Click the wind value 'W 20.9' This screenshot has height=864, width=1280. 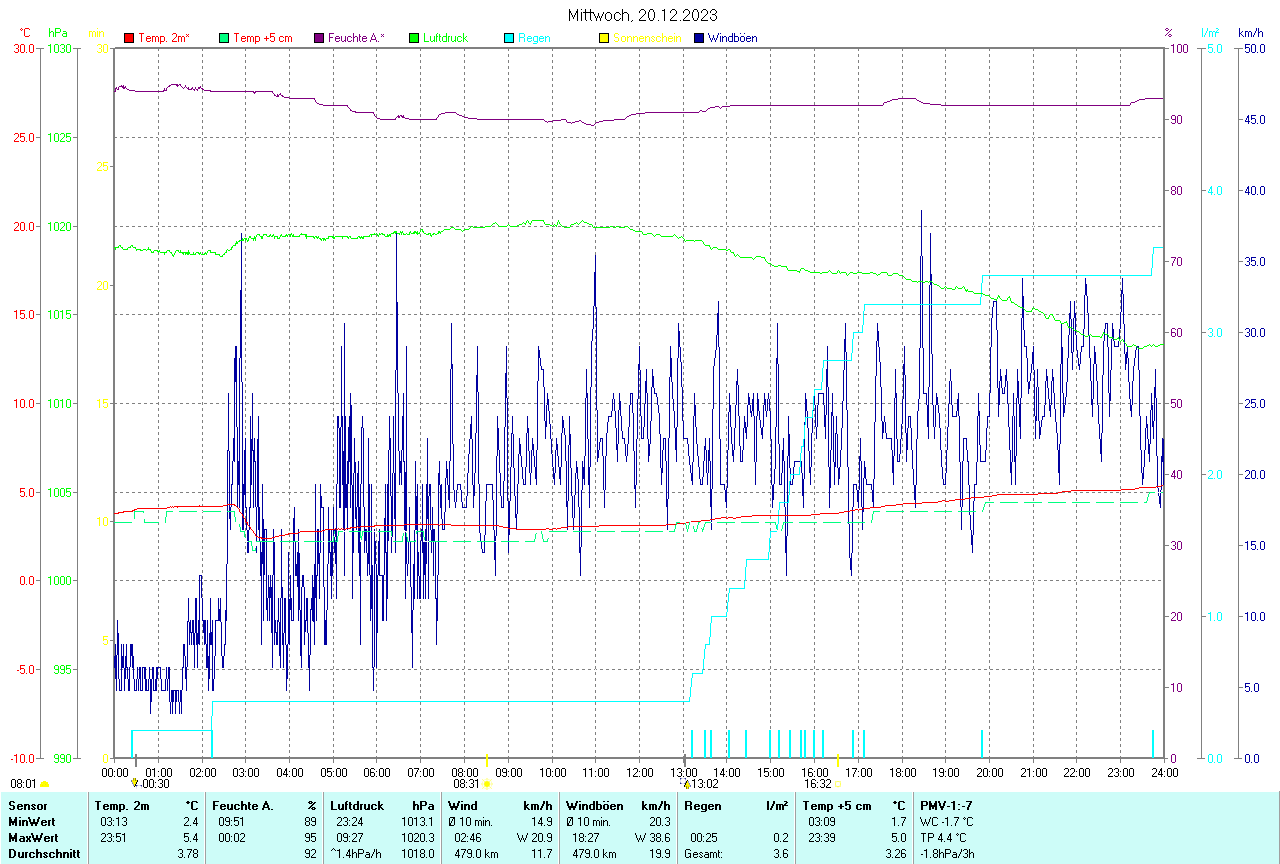(x=534, y=837)
